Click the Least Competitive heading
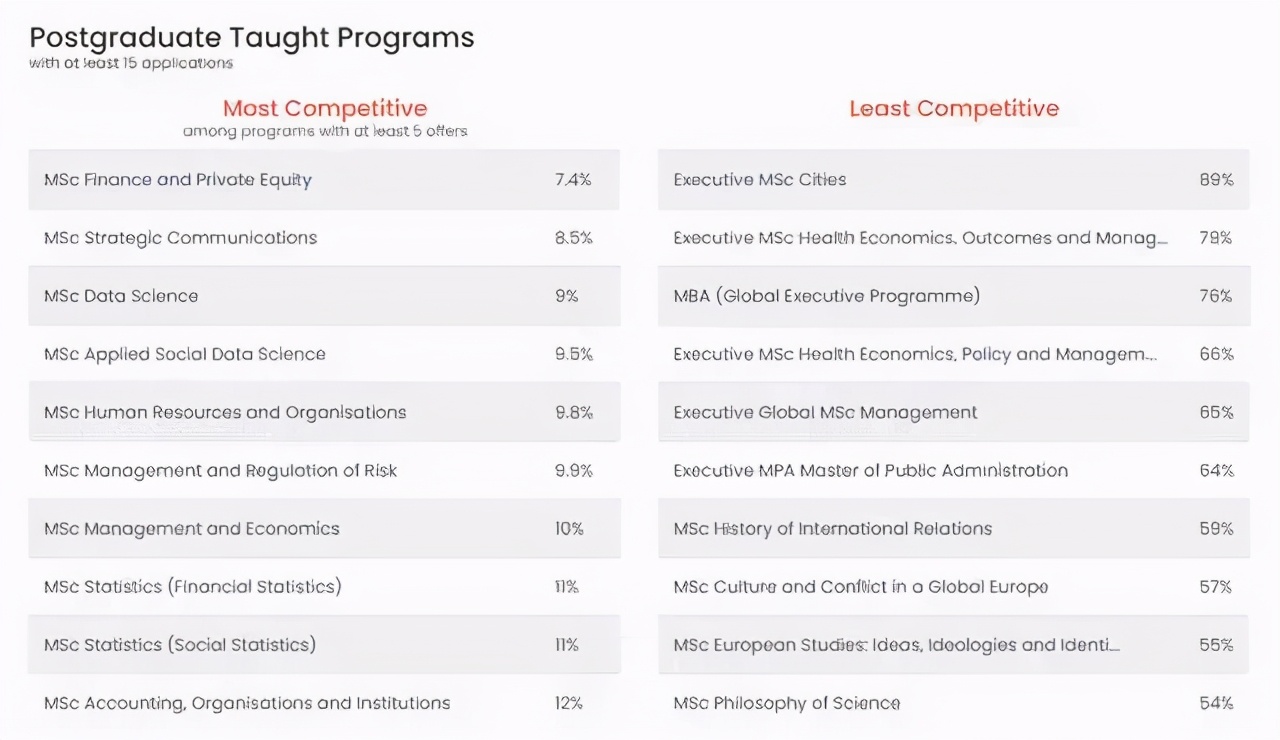Viewport: 1280px width, 740px height. pos(954,108)
